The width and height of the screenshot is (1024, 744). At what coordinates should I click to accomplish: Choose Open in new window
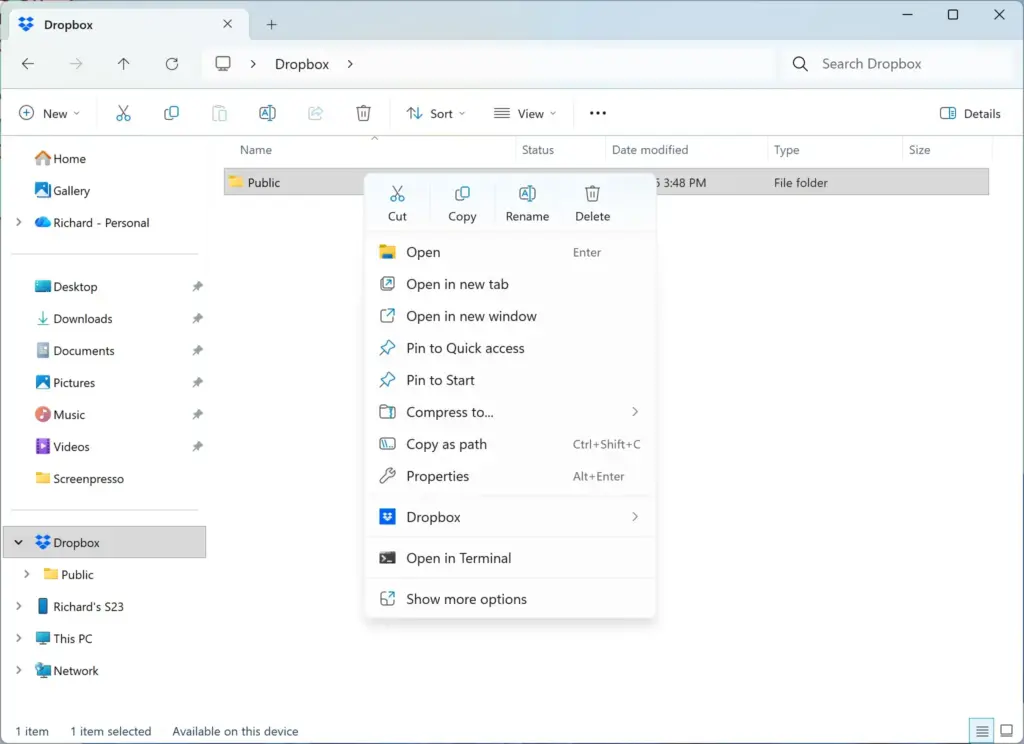point(510,316)
